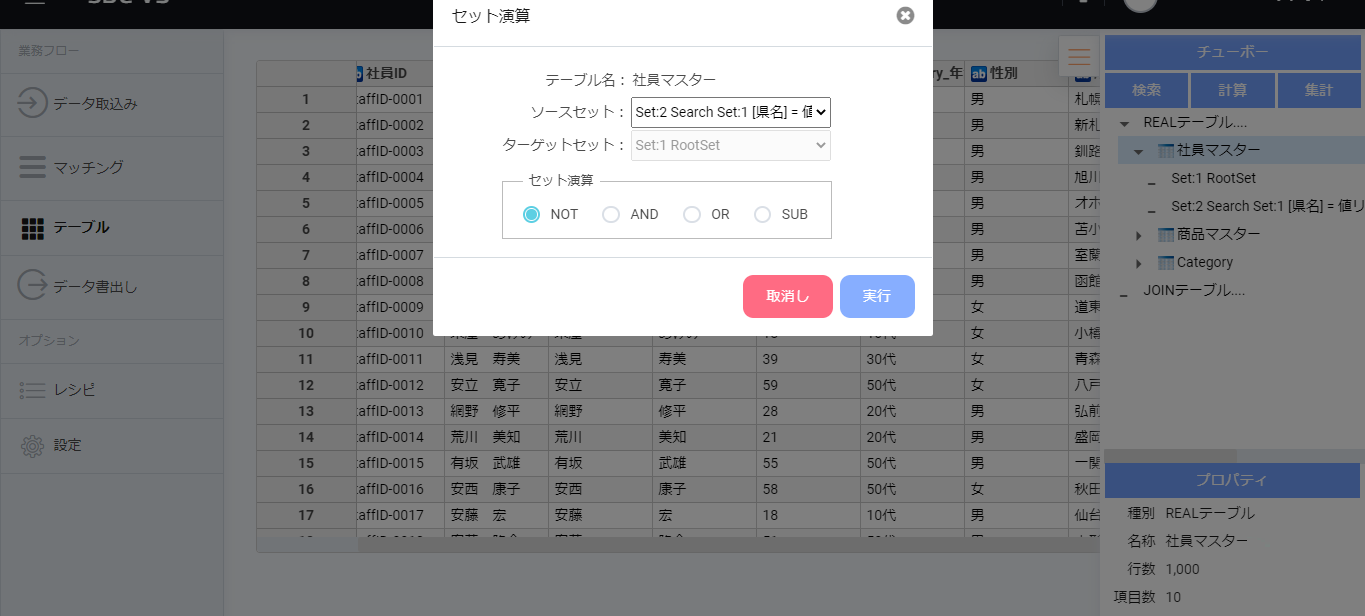
Task: Click the 実行 button
Action: pyautogui.click(x=877, y=296)
